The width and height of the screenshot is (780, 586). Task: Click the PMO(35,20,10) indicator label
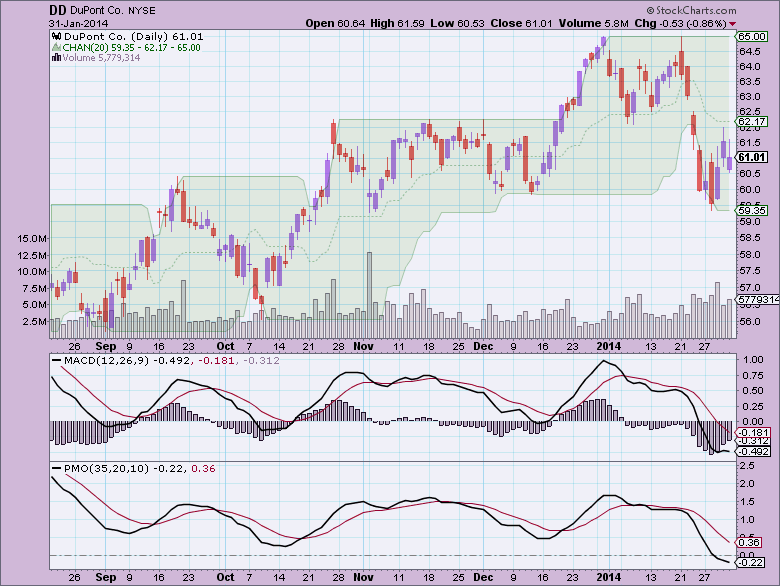pyautogui.click(x=106, y=469)
